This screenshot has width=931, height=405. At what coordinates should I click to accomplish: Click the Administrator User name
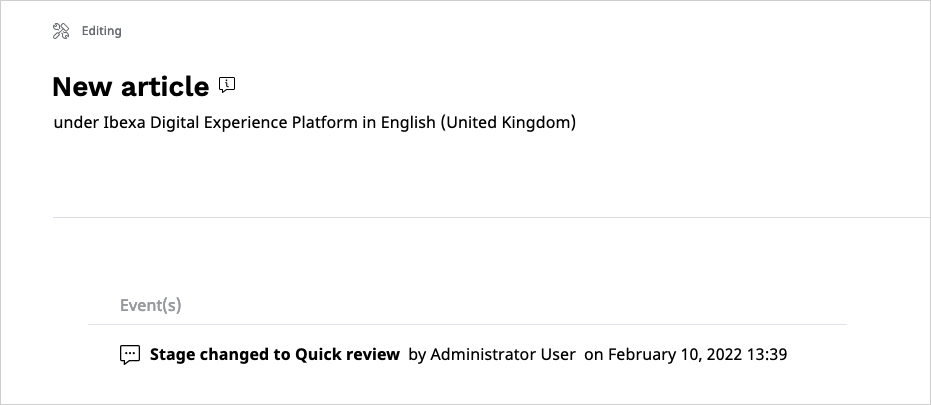coord(503,355)
